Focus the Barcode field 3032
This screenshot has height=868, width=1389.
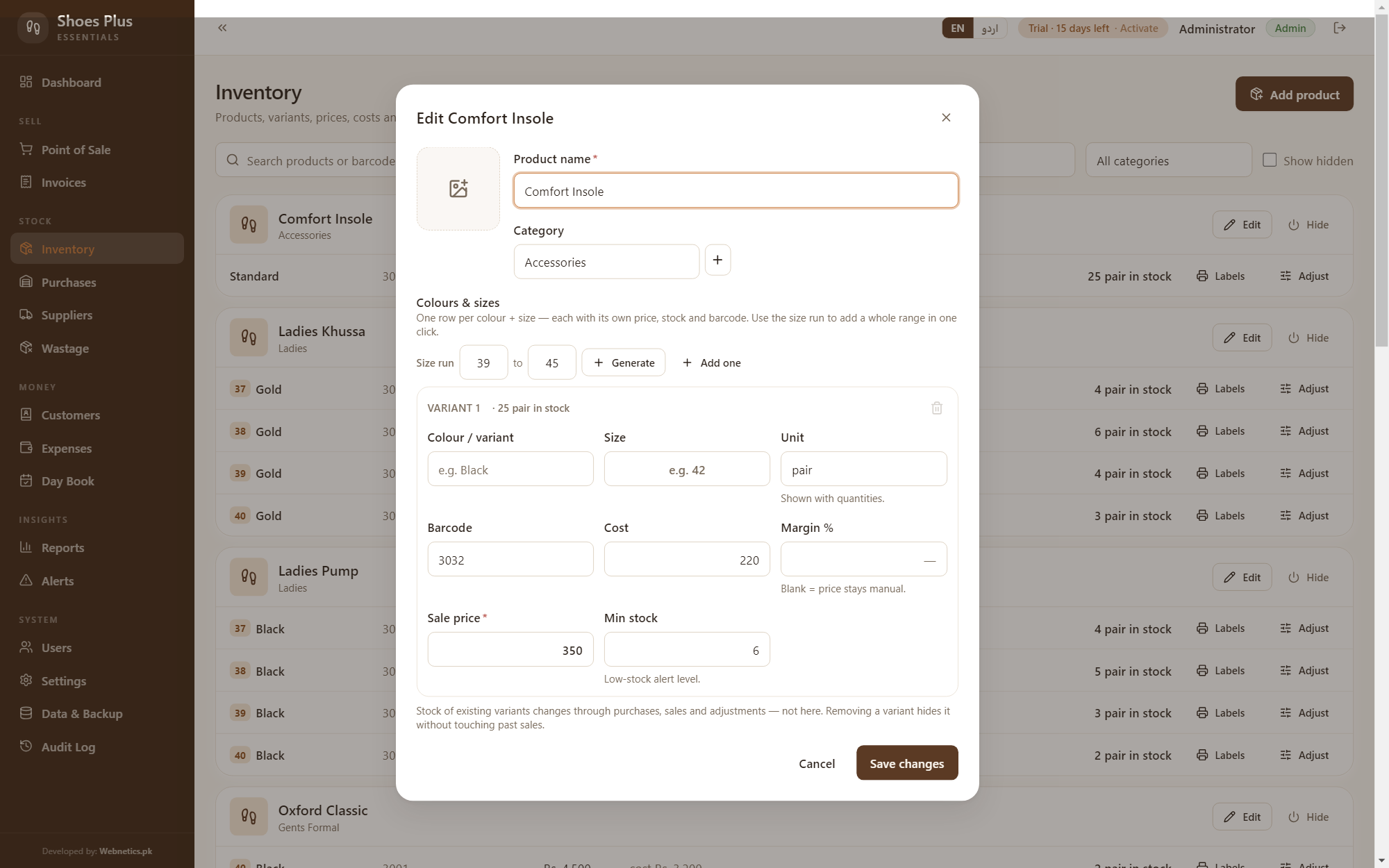(x=510, y=559)
